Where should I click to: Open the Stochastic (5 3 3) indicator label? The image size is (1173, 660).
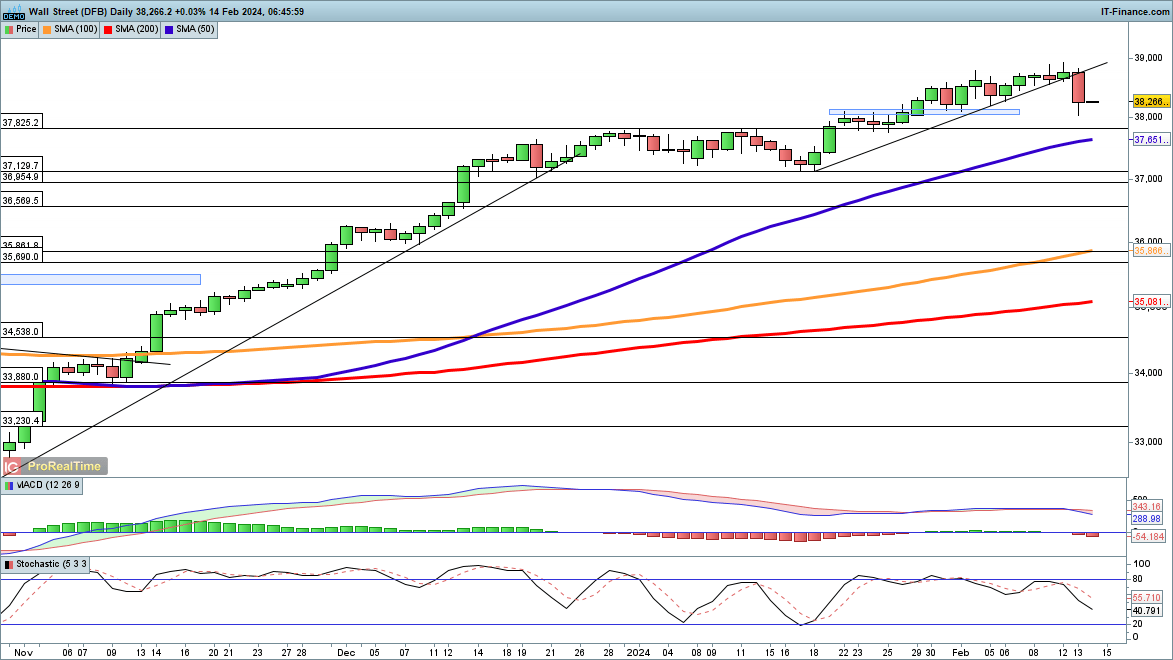tap(52, 564)
